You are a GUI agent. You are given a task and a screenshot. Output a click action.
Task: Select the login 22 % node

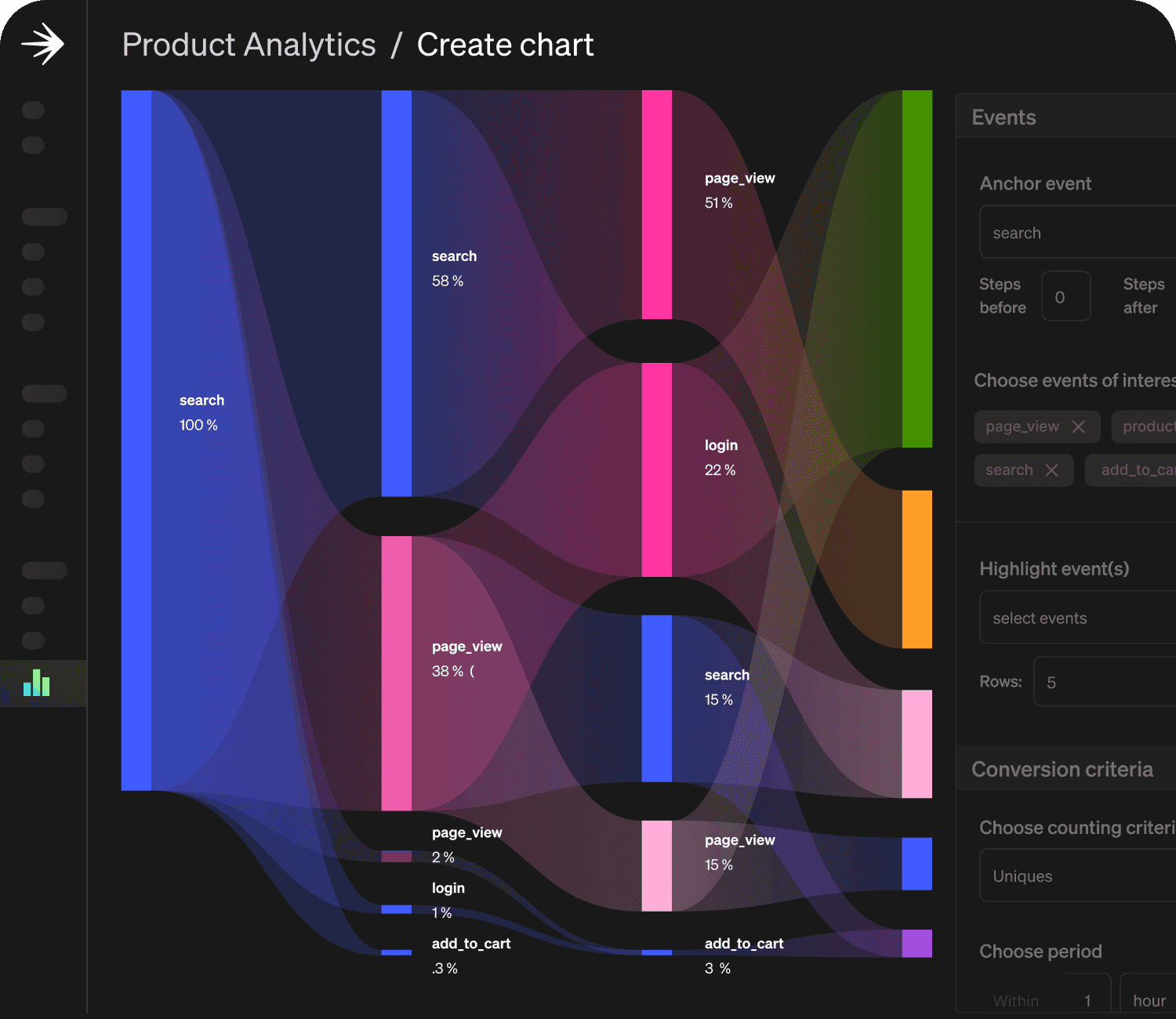tap(657, 470)
